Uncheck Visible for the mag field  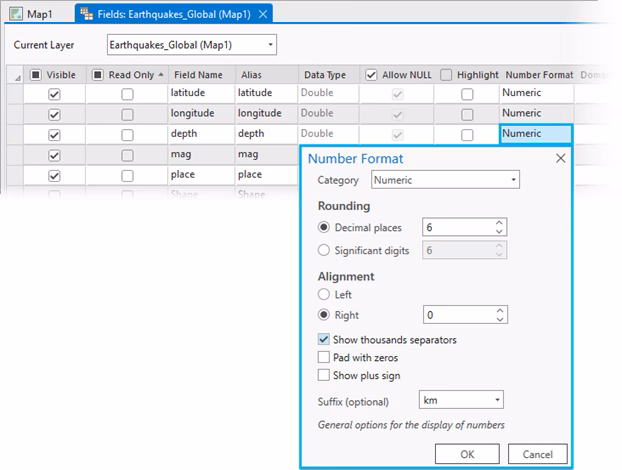(54, 155)
